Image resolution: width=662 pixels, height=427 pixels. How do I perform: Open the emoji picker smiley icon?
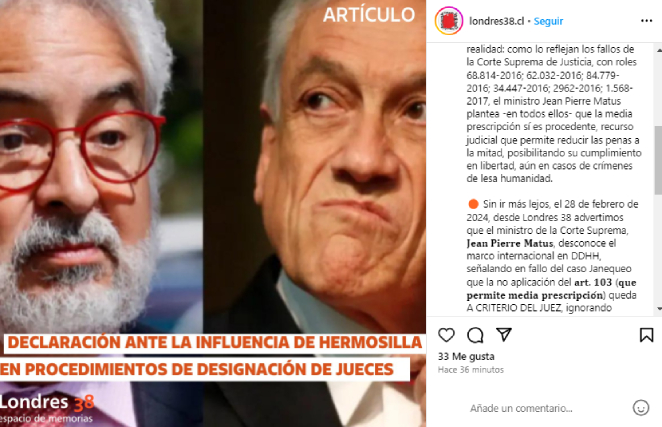[640, 408]
